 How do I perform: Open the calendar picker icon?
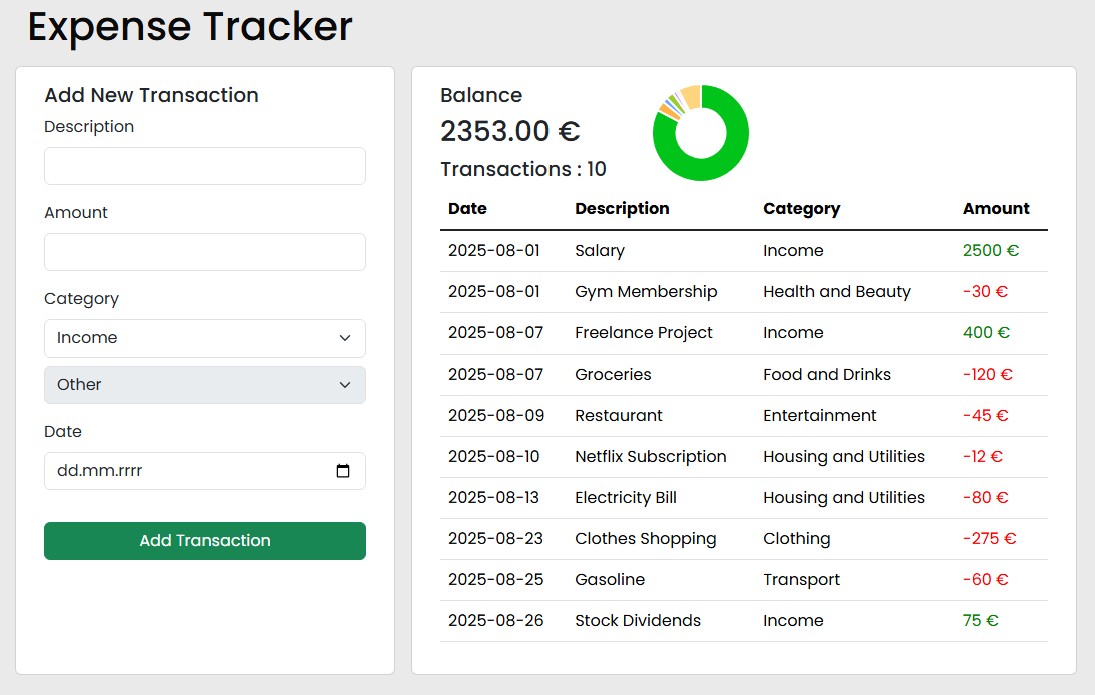[343, 471]
